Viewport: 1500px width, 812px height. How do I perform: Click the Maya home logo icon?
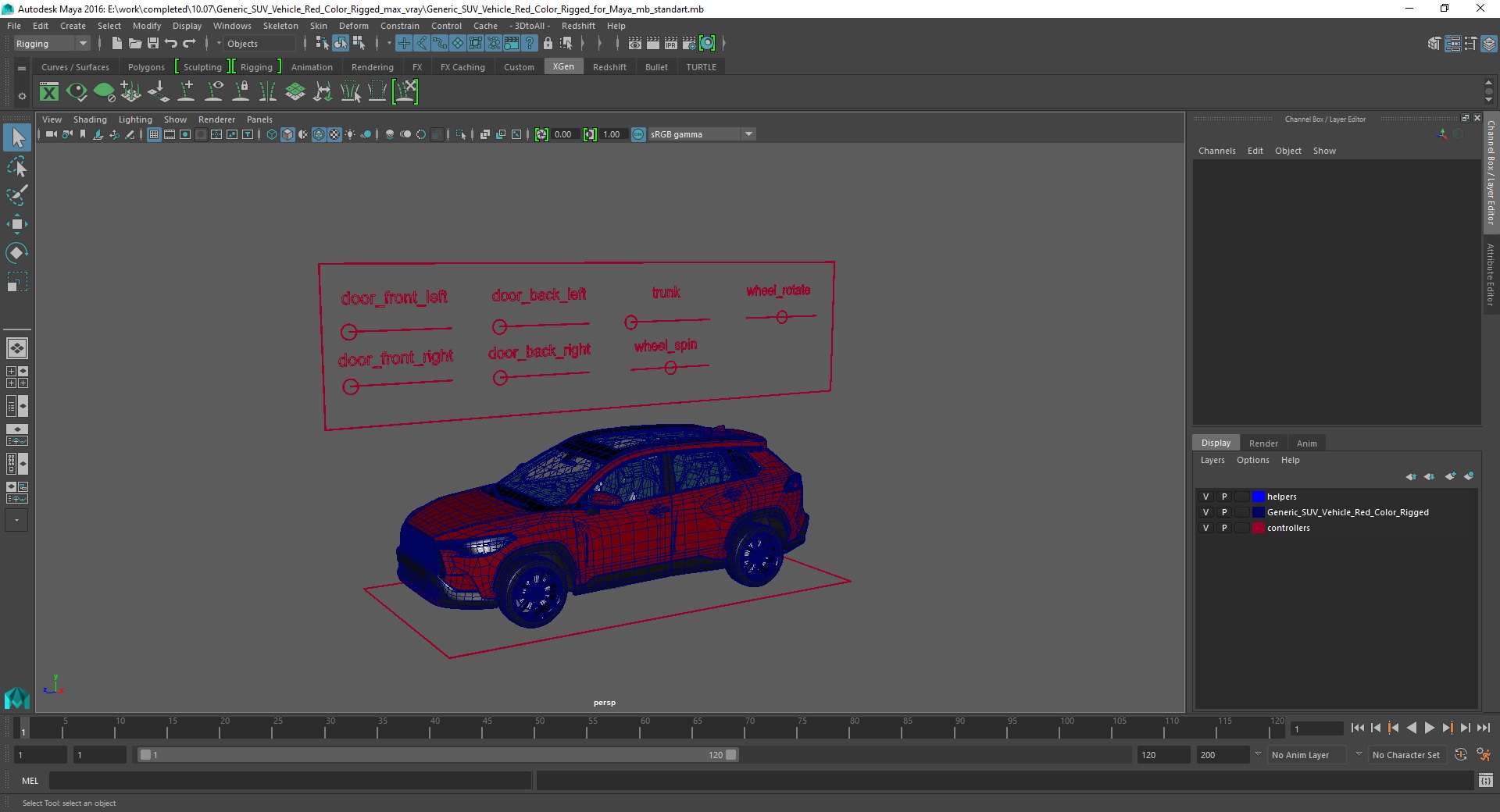[x=16, y=697]
